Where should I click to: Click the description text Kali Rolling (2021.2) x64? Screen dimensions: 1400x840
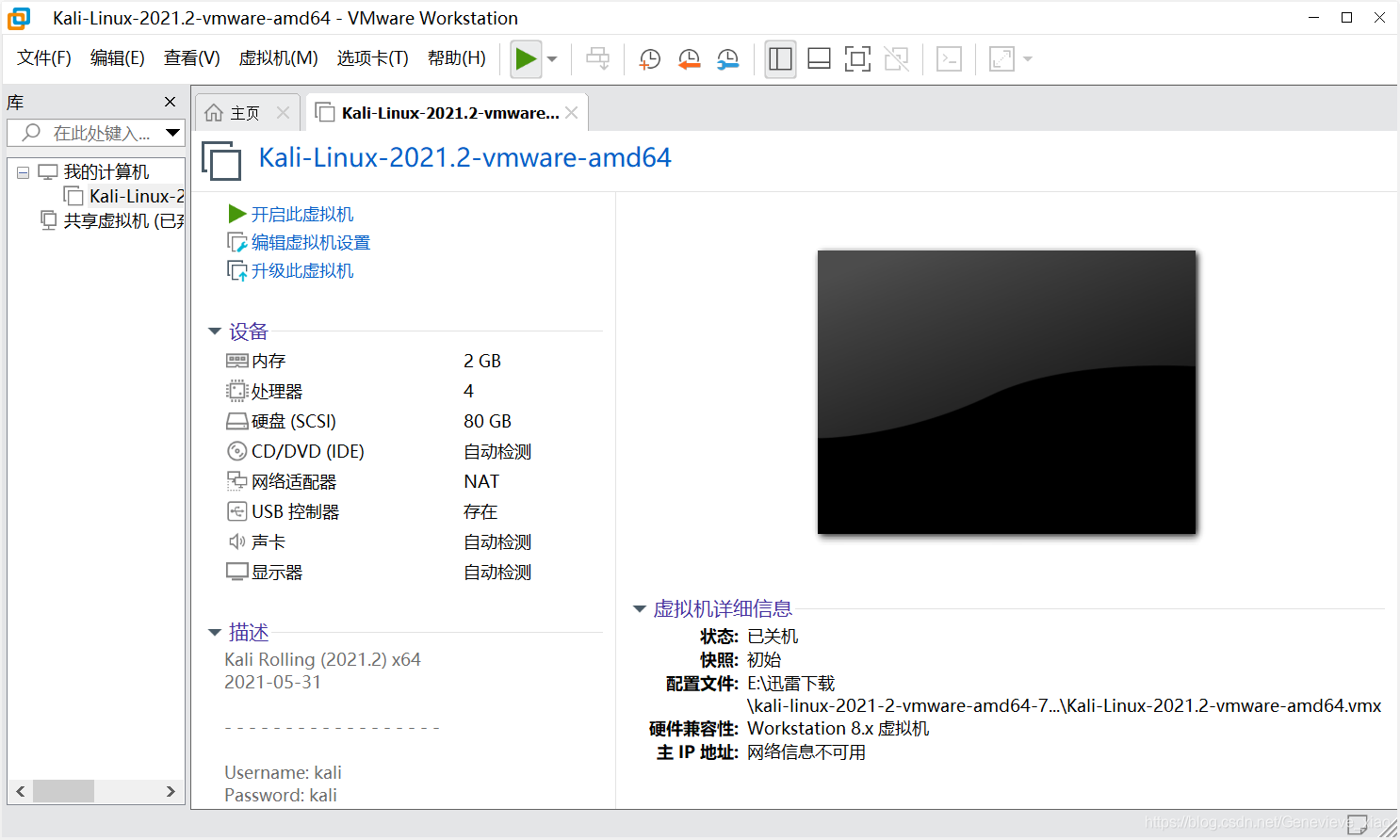point(322,659)
